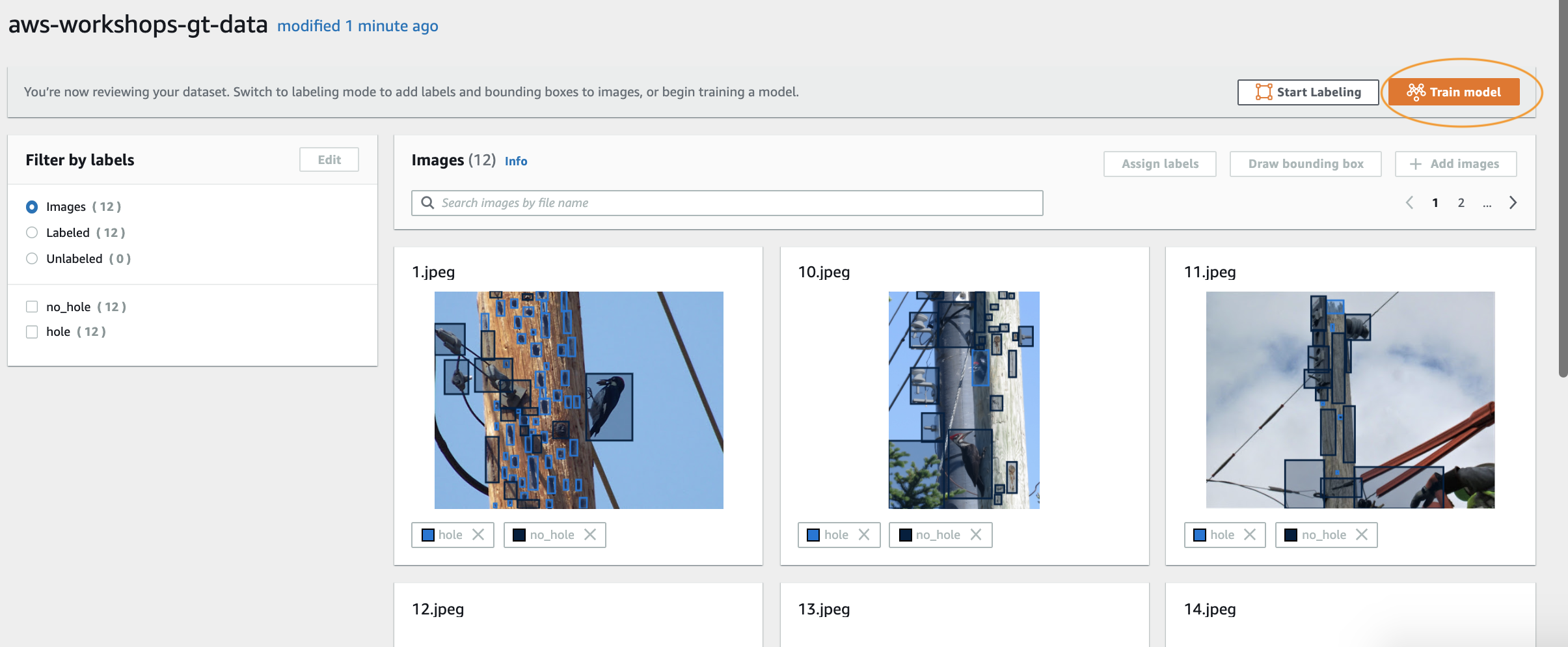Click plus icon on Add images

(x=1416, y=164)
